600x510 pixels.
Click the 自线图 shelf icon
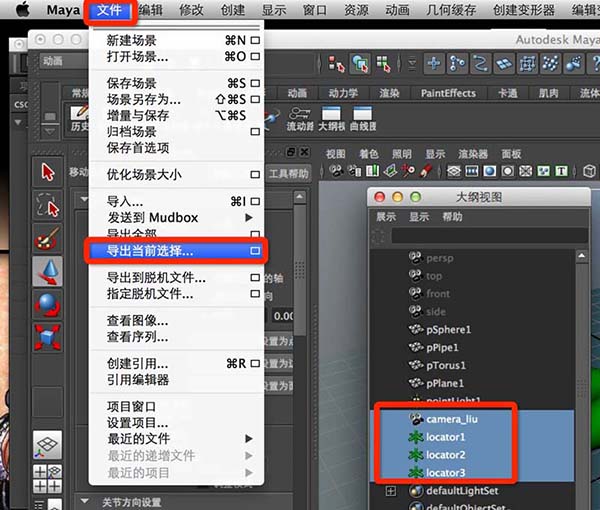click(x=363, y=118)
